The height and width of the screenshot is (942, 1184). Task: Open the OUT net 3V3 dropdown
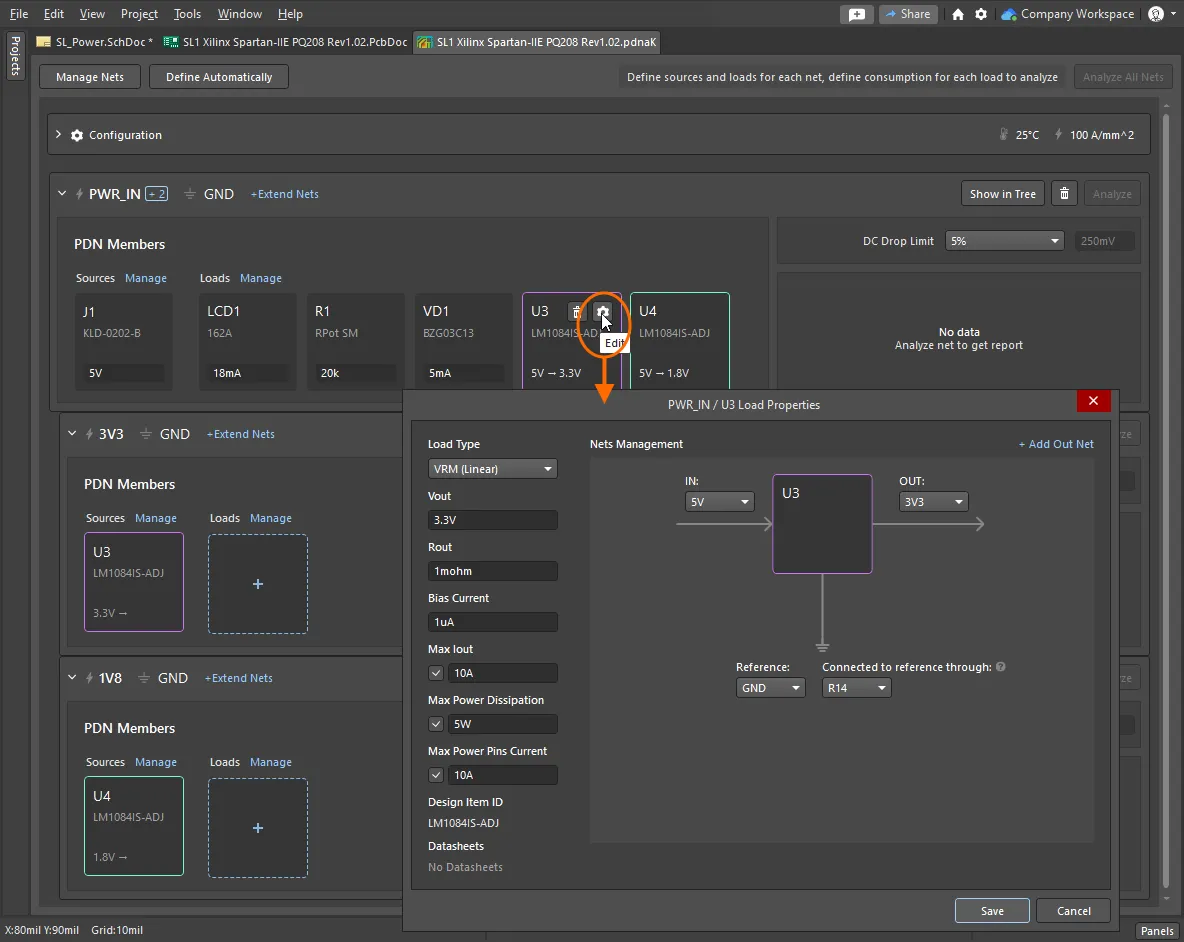(932, 502)
